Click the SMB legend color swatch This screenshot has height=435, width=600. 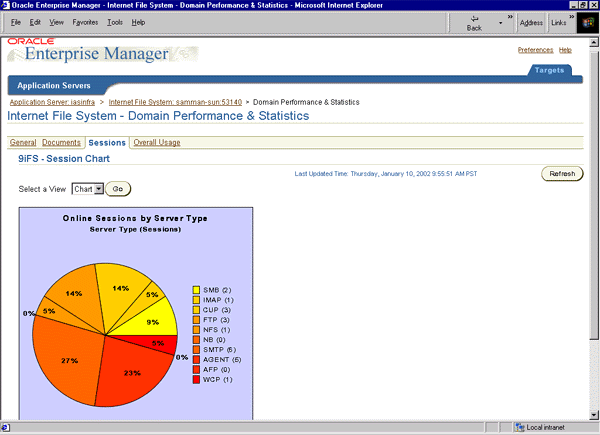pos(196,290)
